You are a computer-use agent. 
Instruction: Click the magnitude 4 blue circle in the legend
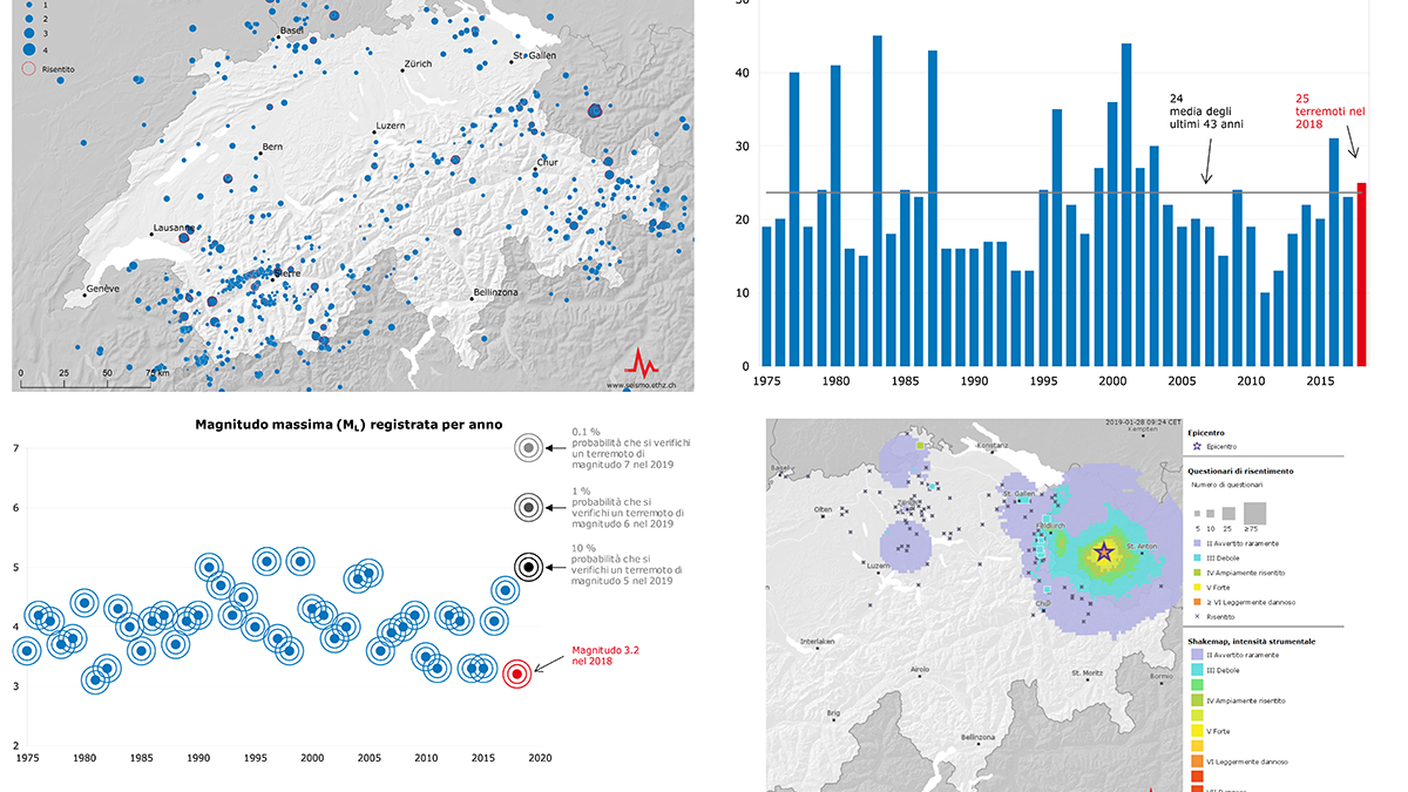tap(29, 49)
